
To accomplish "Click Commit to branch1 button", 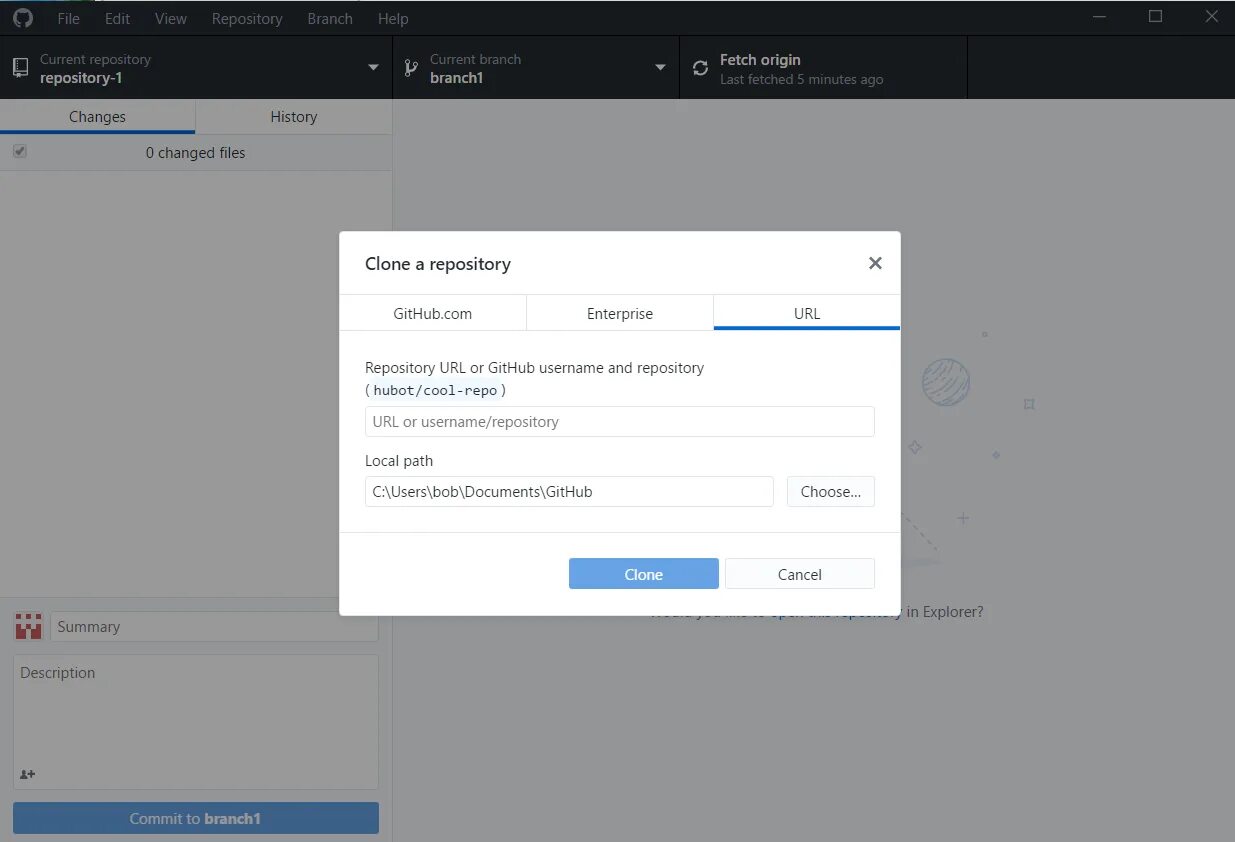I will [196, 818].
